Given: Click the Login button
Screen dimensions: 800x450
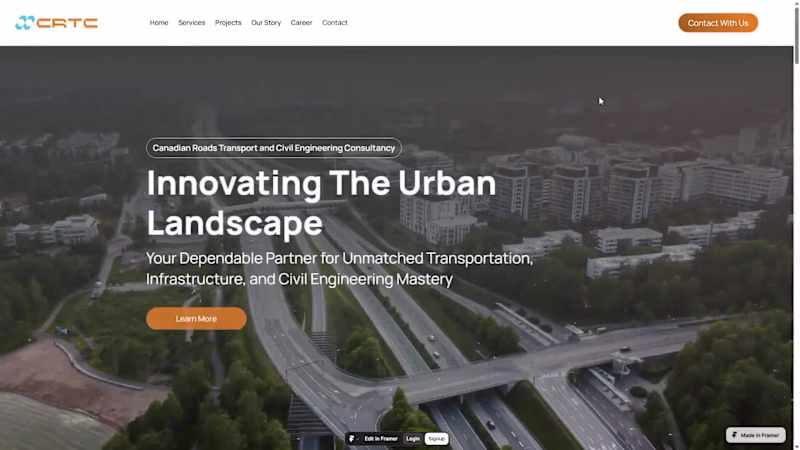Looking at the screenshot, I should pos(413,439).
